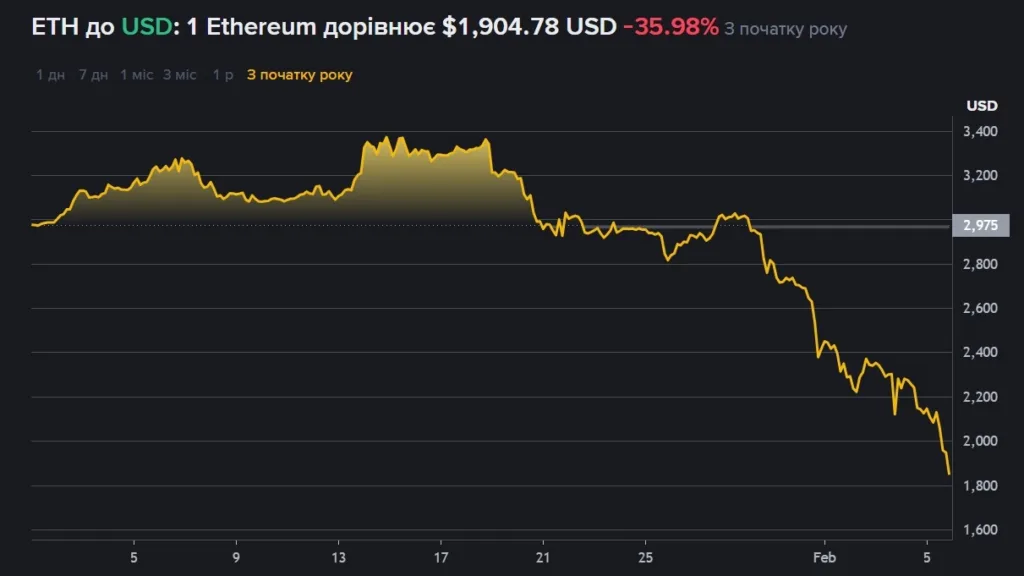Switch to the 7 дн range

[93, 75]
